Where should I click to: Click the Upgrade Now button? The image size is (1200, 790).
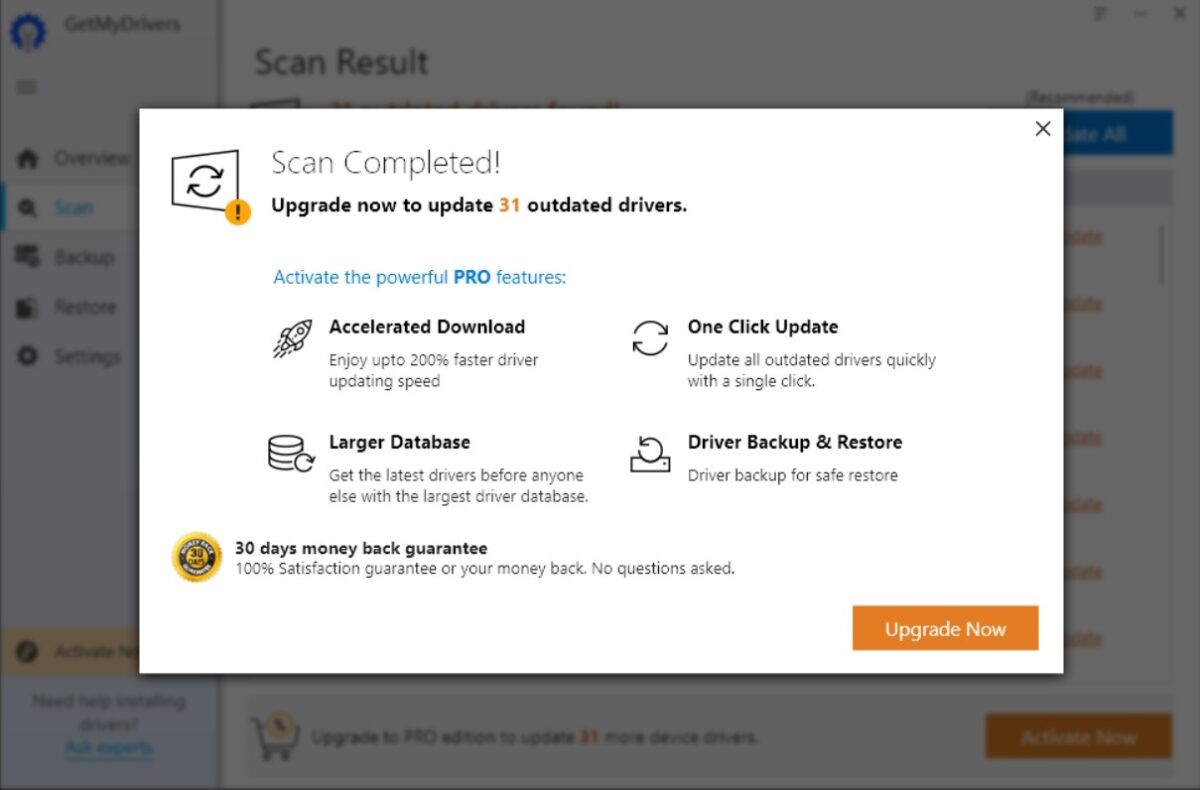point(945,628)
